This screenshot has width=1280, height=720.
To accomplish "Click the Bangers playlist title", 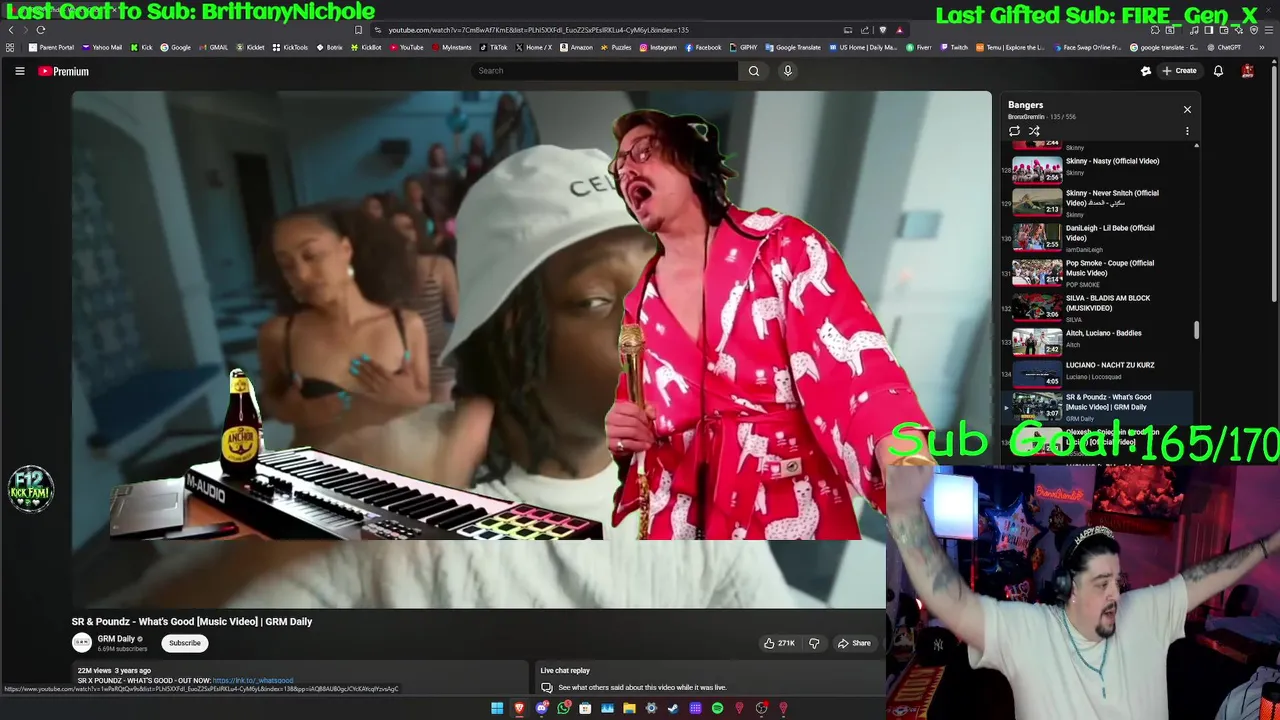I will (x=1025, y=105).
